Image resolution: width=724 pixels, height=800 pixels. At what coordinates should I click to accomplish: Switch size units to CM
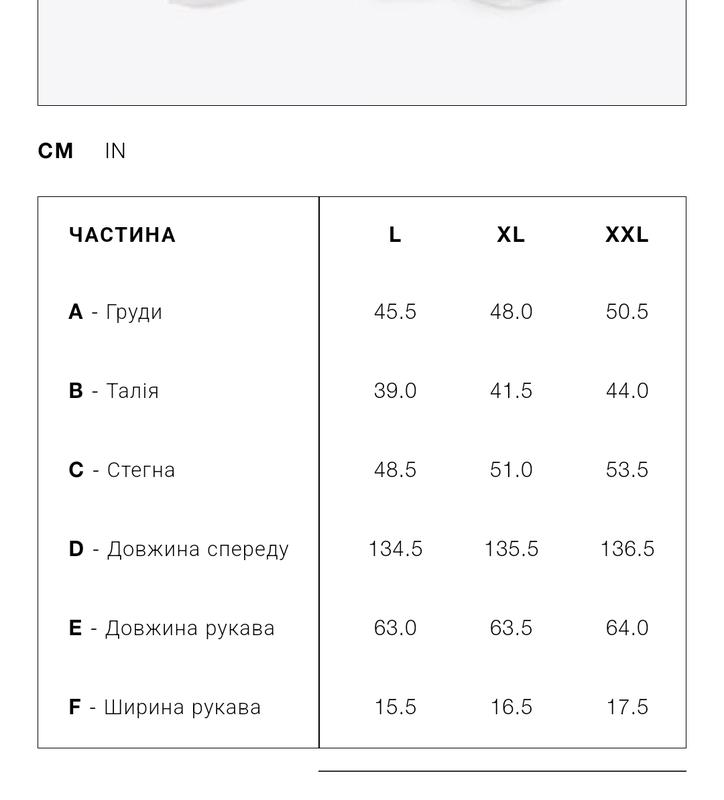click(56, 151)
